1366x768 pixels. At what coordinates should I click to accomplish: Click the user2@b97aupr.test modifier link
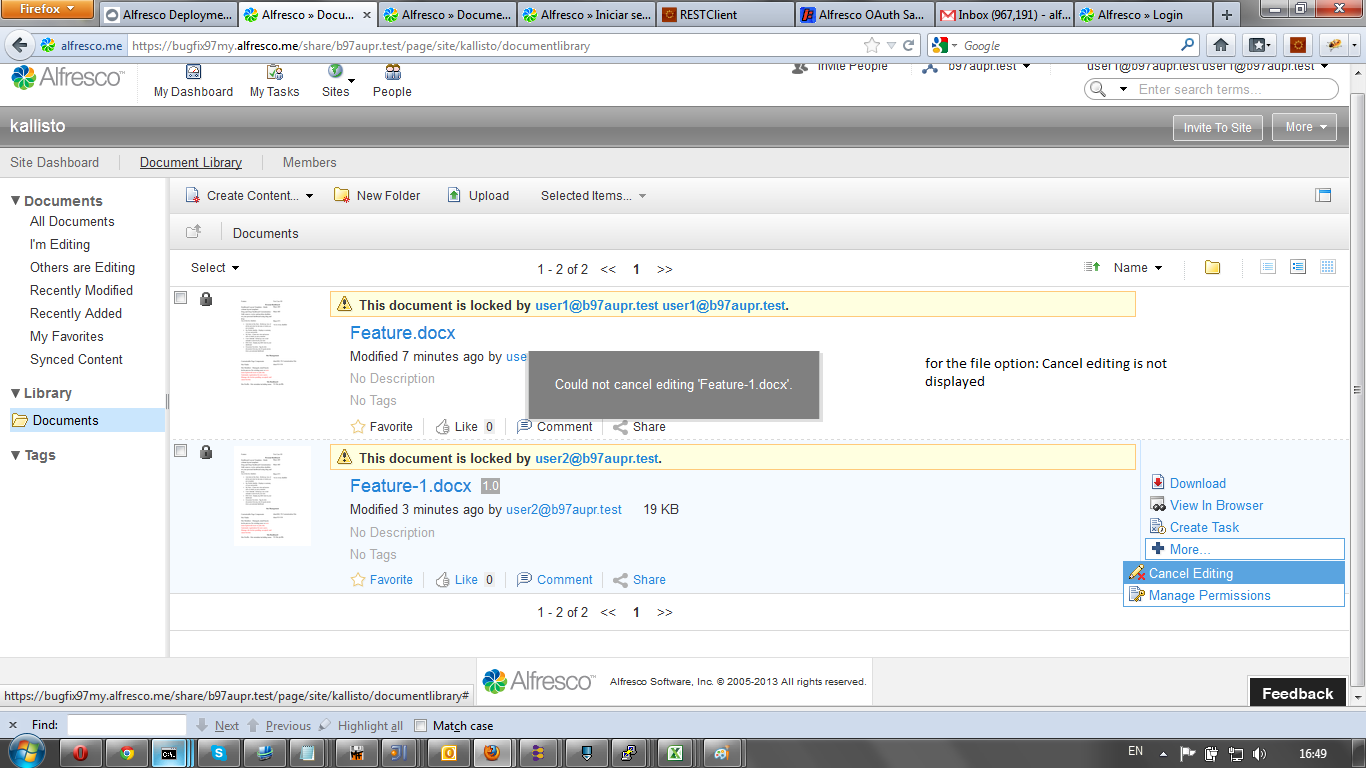pyautogui.click(x=564, y=509)
